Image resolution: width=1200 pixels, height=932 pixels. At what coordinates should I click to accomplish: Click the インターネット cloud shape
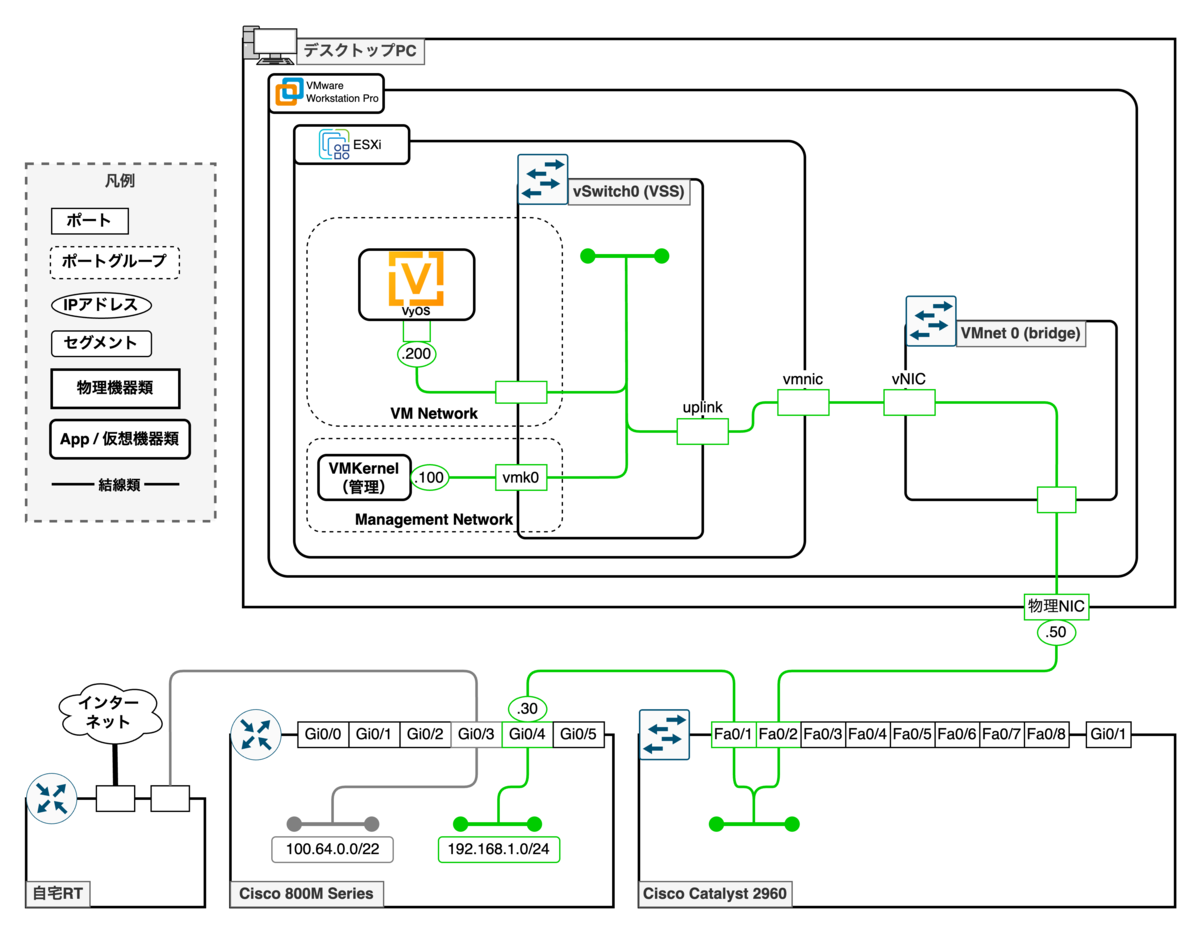pyautogui.click(x=111, y=712)
